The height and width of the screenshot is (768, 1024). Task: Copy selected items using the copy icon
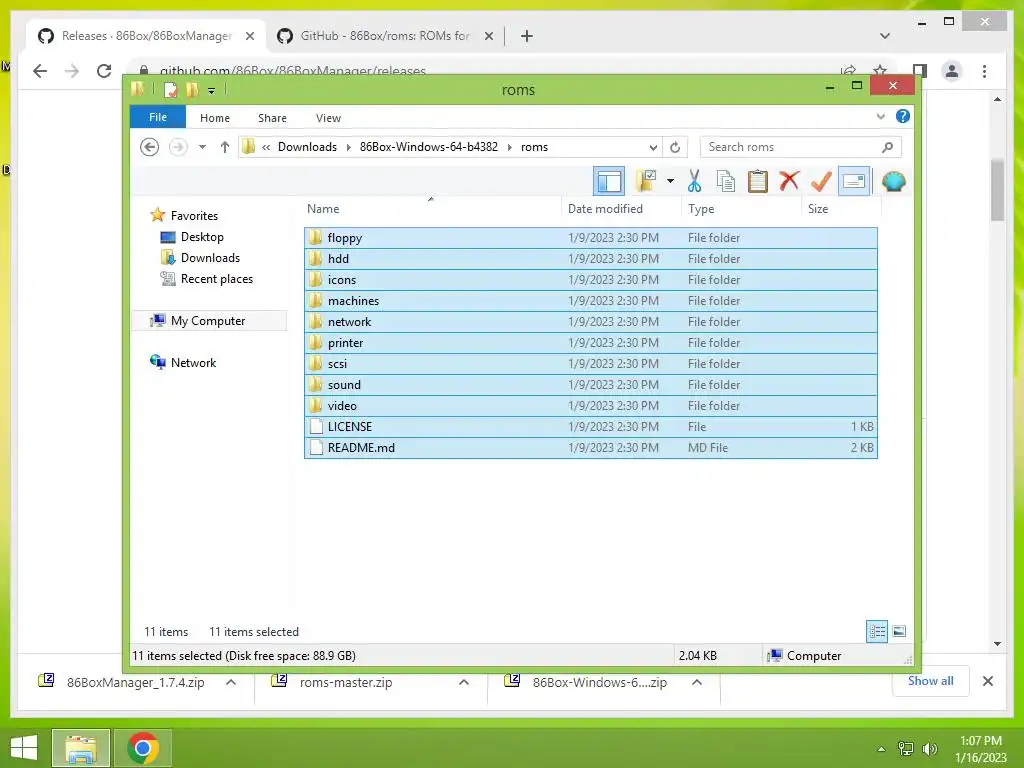click(726, 181)
